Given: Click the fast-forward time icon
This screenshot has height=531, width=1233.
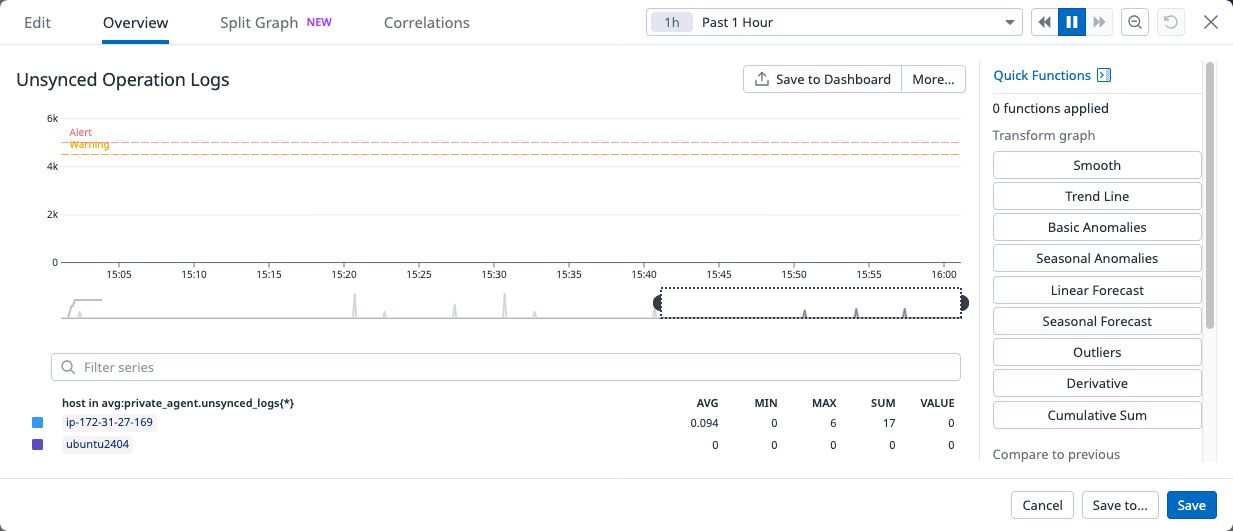Looking at the screenshot, I should [1099, 22].
